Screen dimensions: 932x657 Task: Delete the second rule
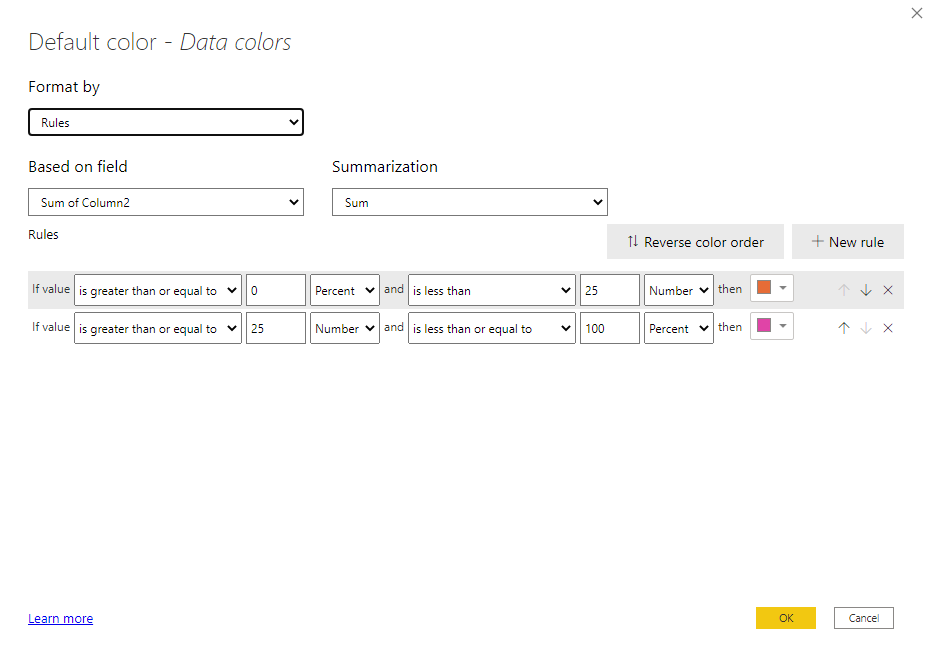pyautogui.click(x=888, y=328)
